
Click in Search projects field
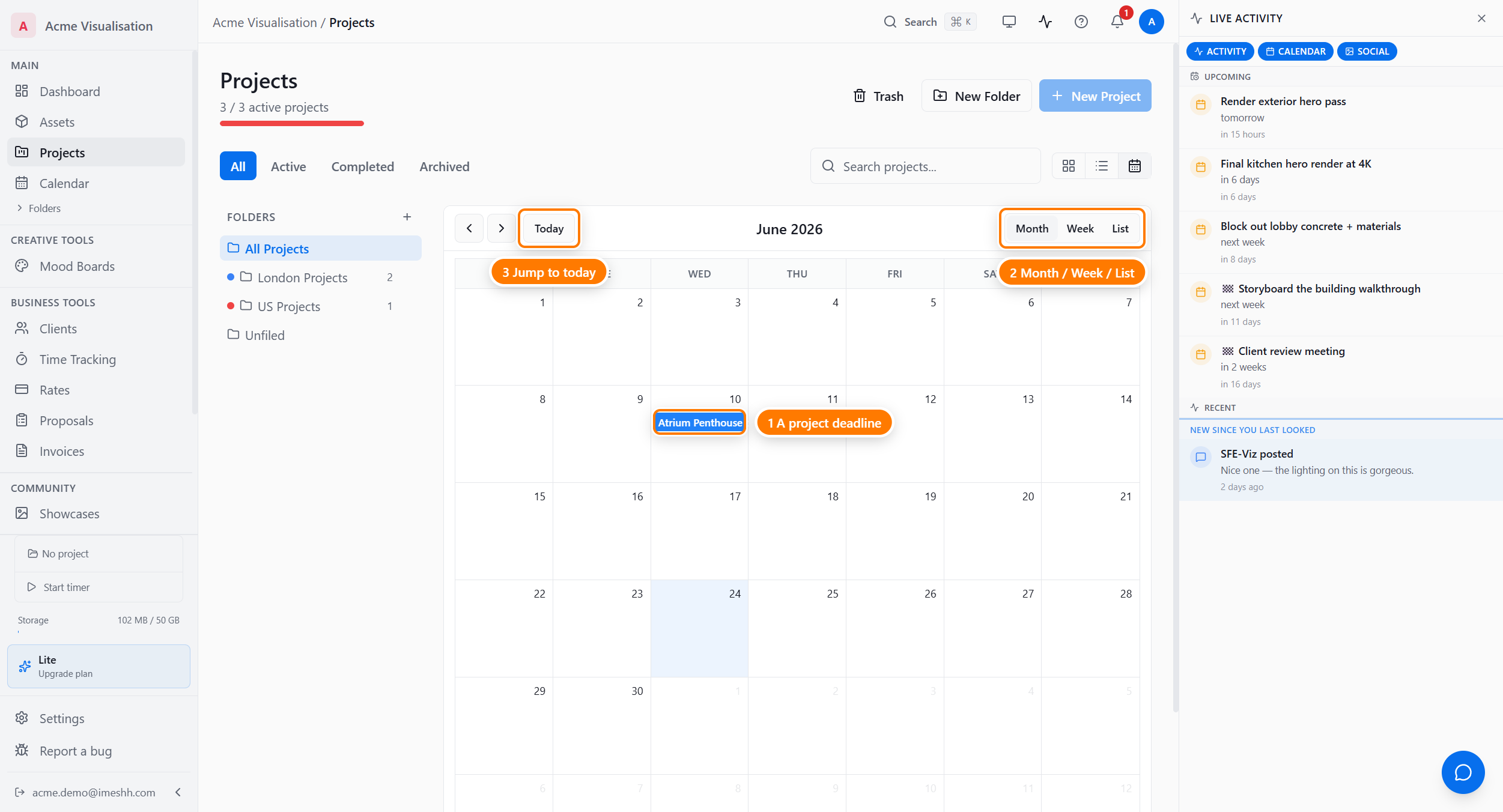click(926, 166)
